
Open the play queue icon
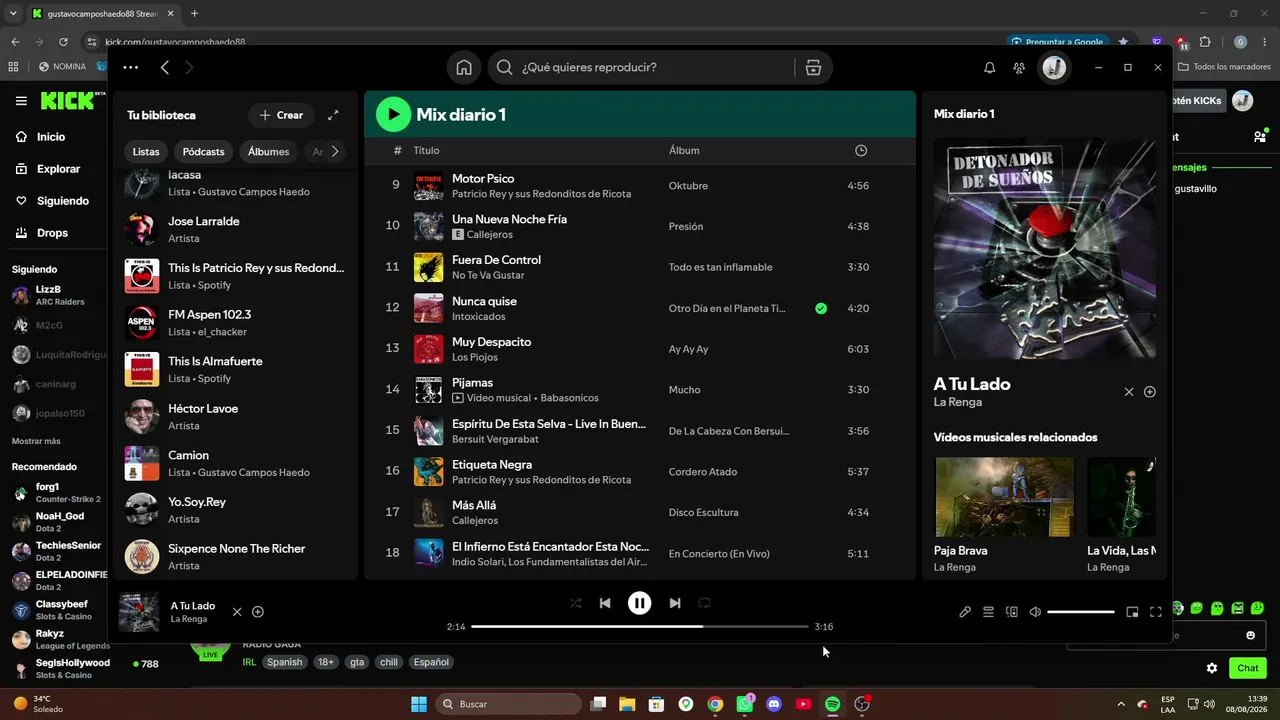988,612
